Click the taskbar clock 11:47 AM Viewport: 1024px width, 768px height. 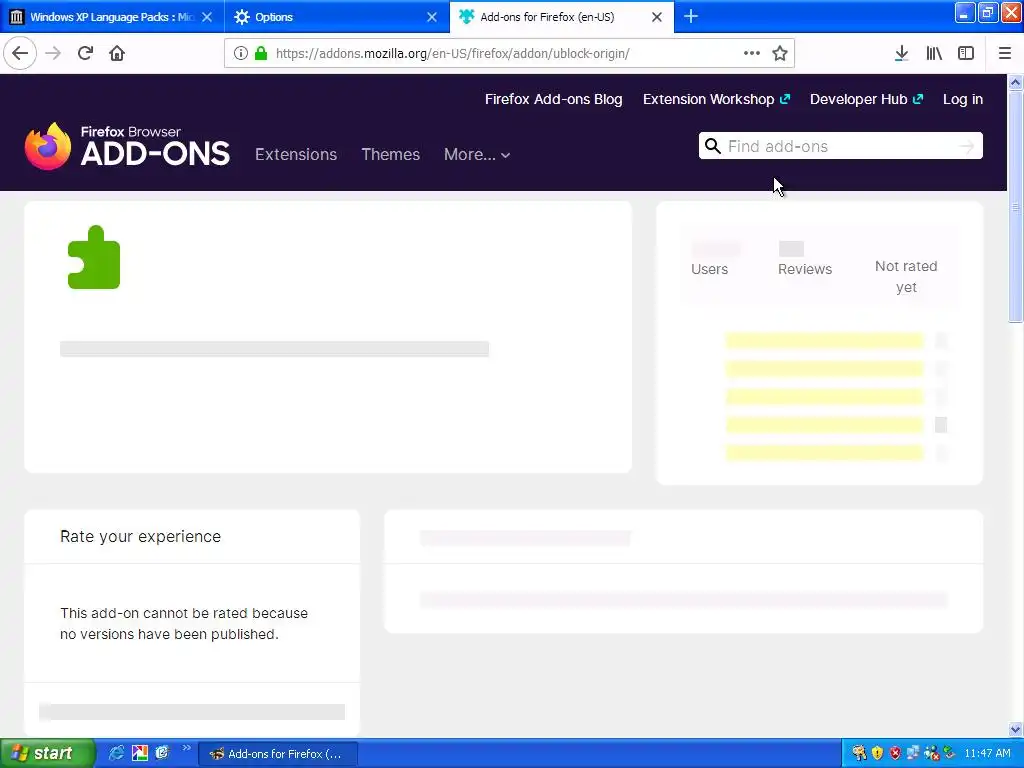point(987,753)
